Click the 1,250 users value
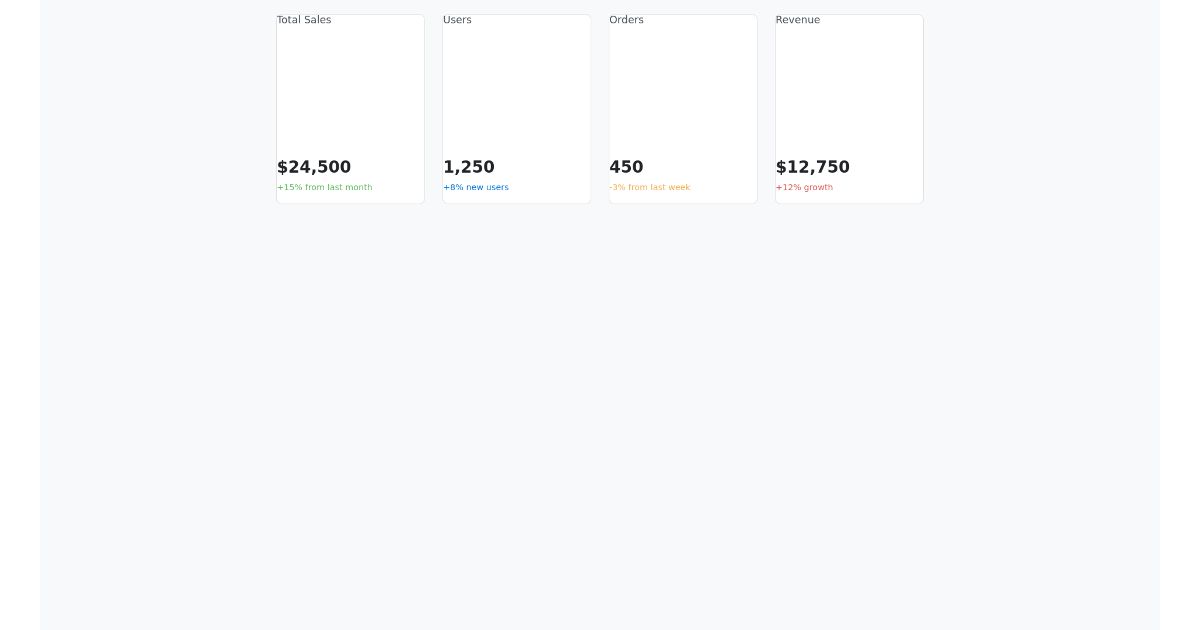The image size is (1200, 630). point(468,167)
